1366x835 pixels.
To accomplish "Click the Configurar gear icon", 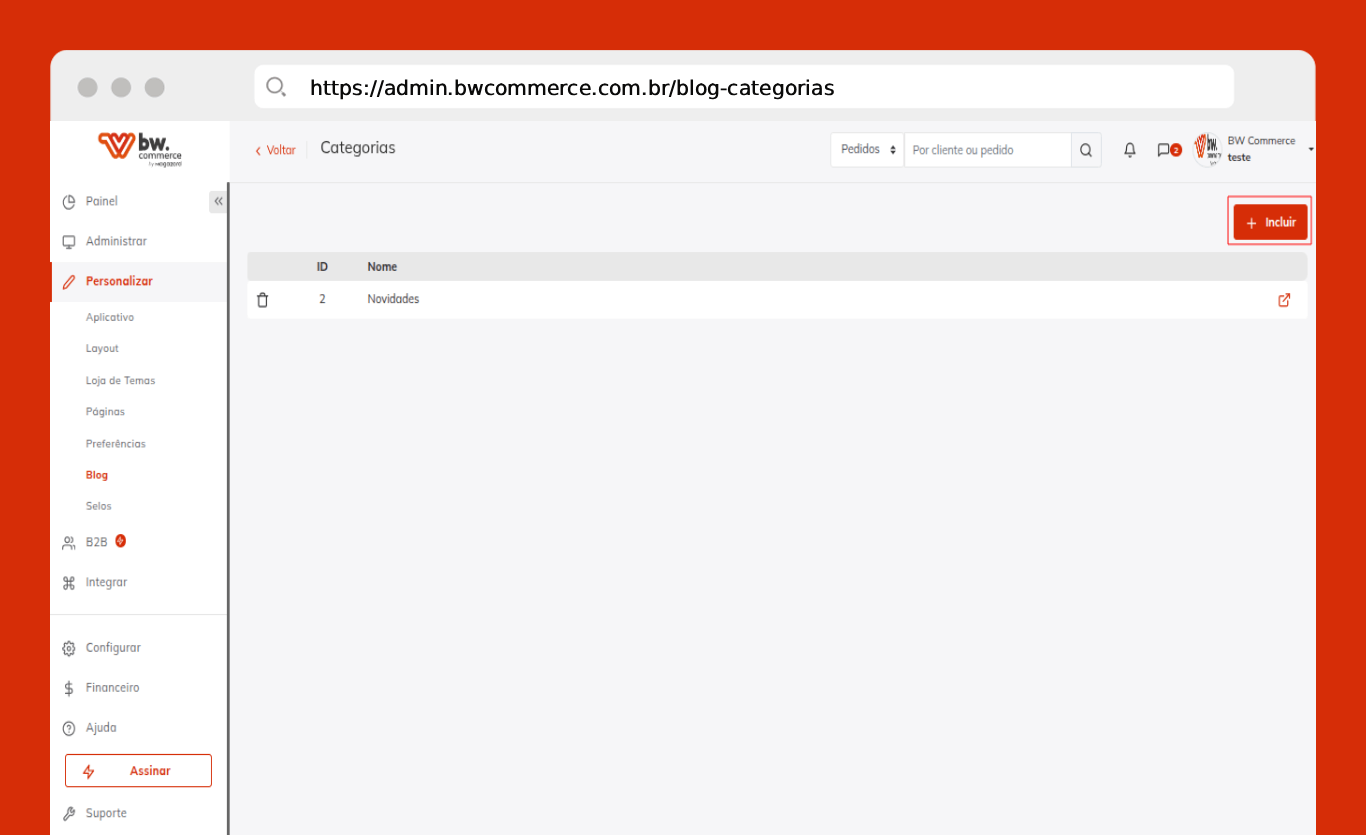I will click(x=69, y=649).
